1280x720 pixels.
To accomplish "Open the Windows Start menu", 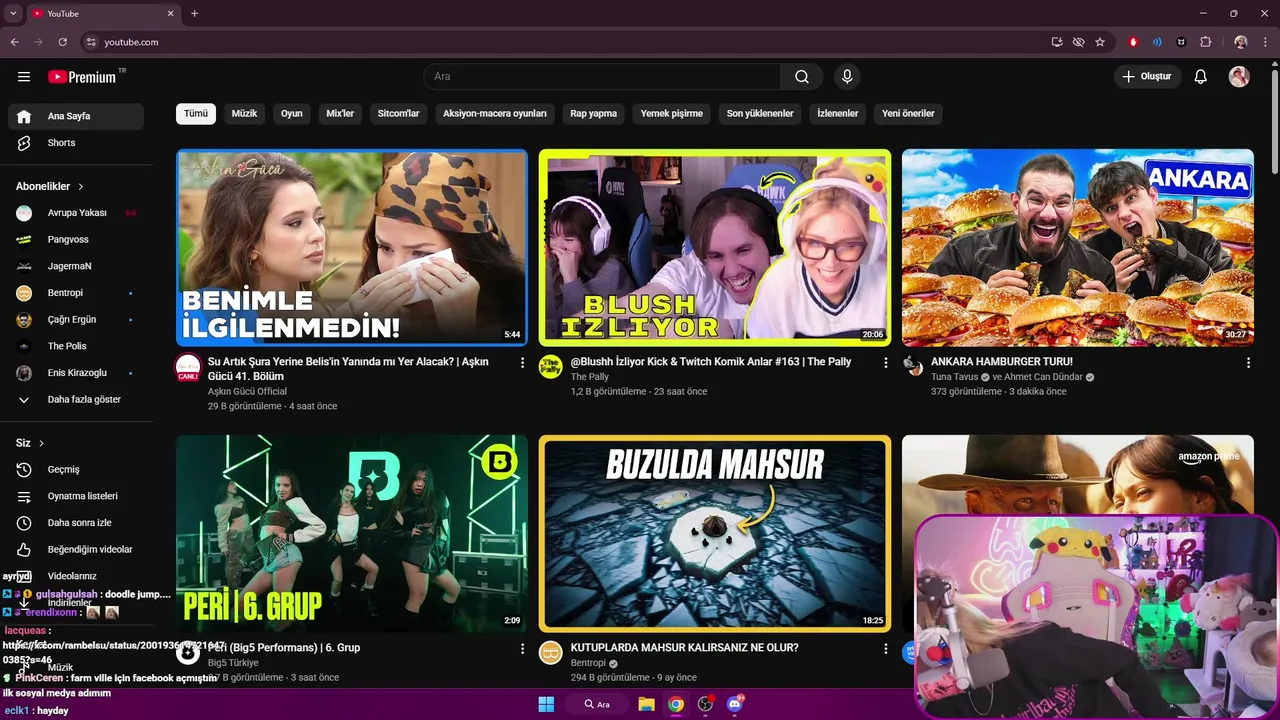I will point(546,704).
